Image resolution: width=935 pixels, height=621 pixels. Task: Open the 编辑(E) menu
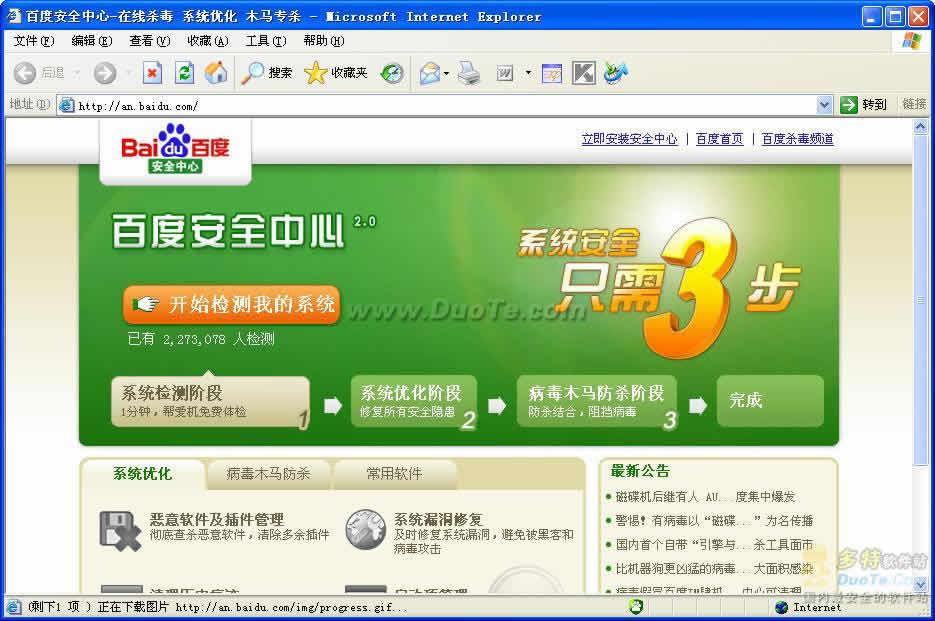pos(92,41)
